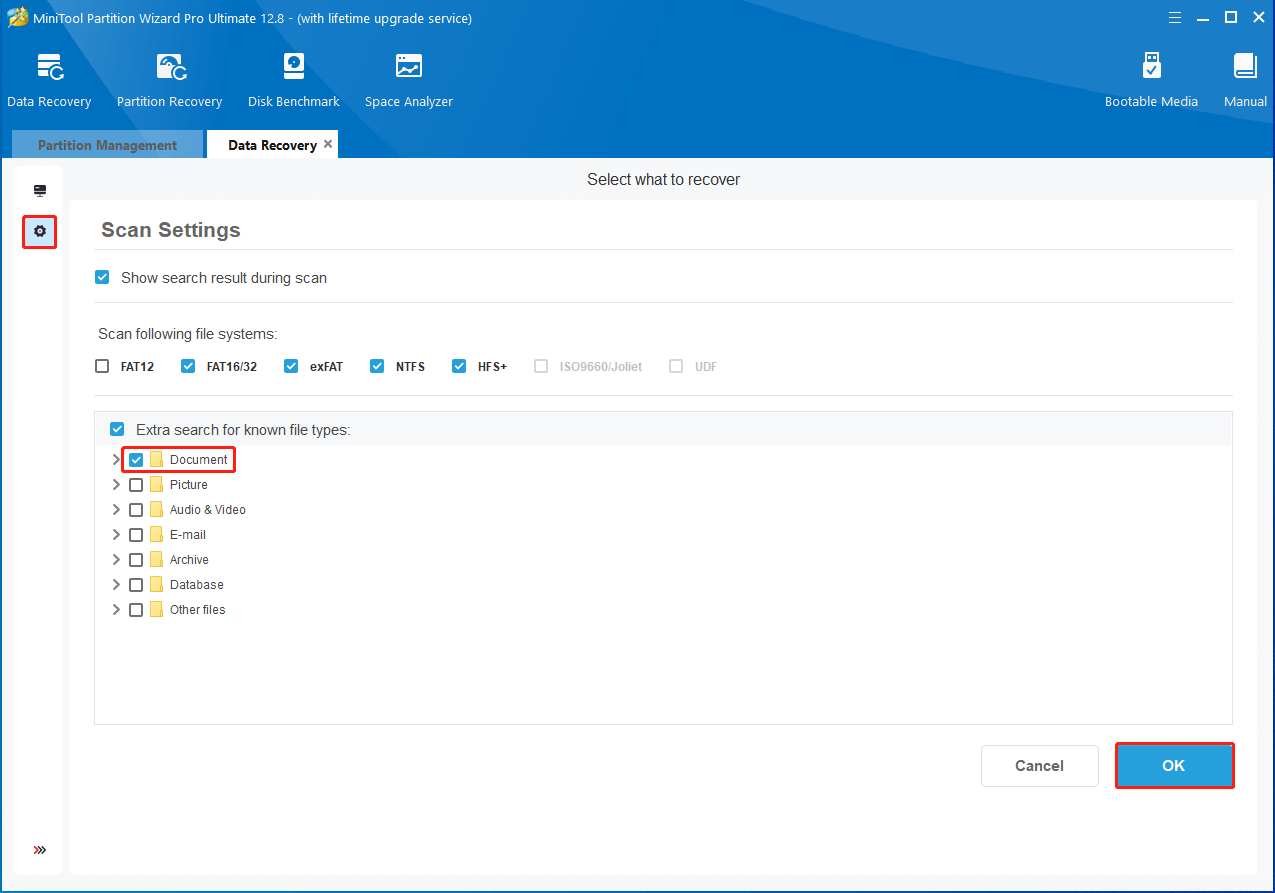Click the Bootable Media icon
The height and width of the screenshot is (893, 1275).
coord(1152,68)
